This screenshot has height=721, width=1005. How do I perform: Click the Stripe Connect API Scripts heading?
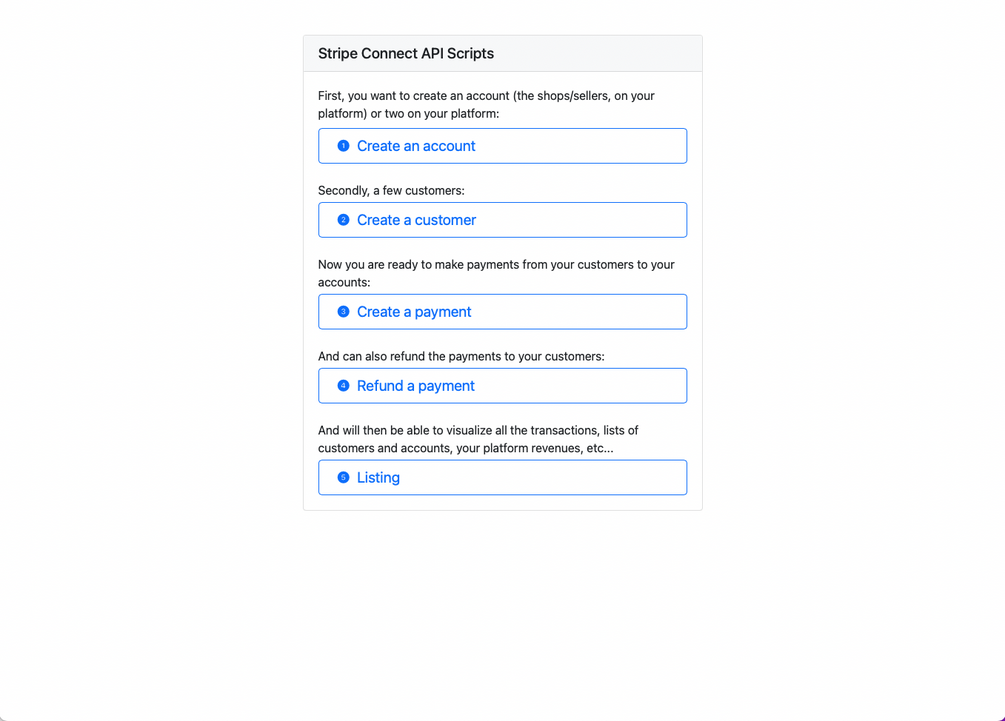pyautogui.click(x=406, y=54)
